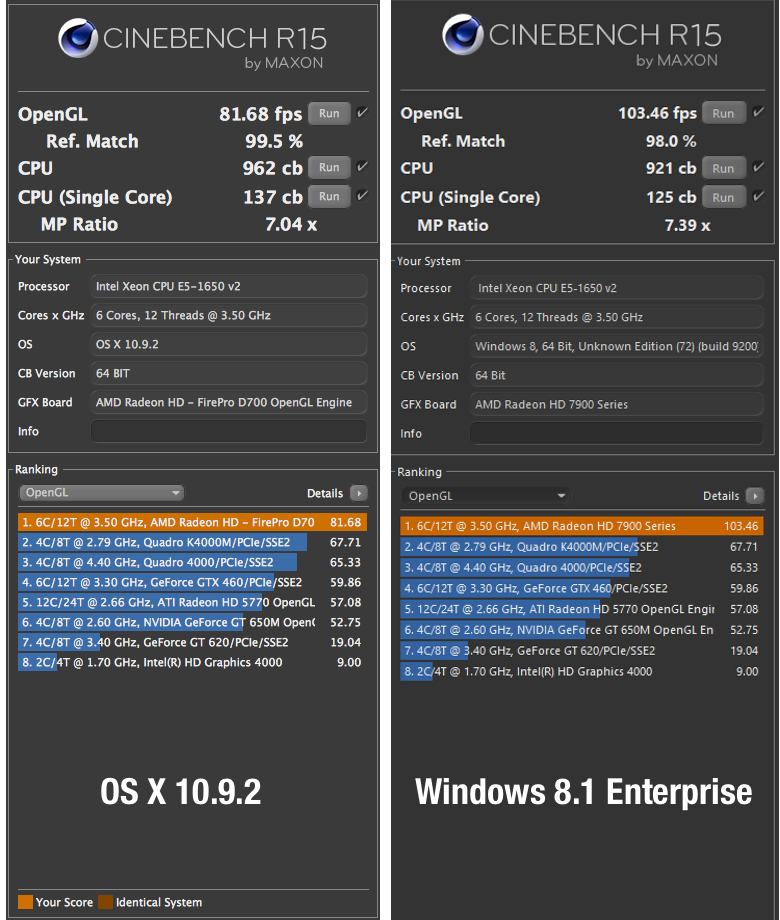780x920 pixels.
Task: Toggle CPU Single Core checkbox in Windows window
Action: tap(758, 196)
